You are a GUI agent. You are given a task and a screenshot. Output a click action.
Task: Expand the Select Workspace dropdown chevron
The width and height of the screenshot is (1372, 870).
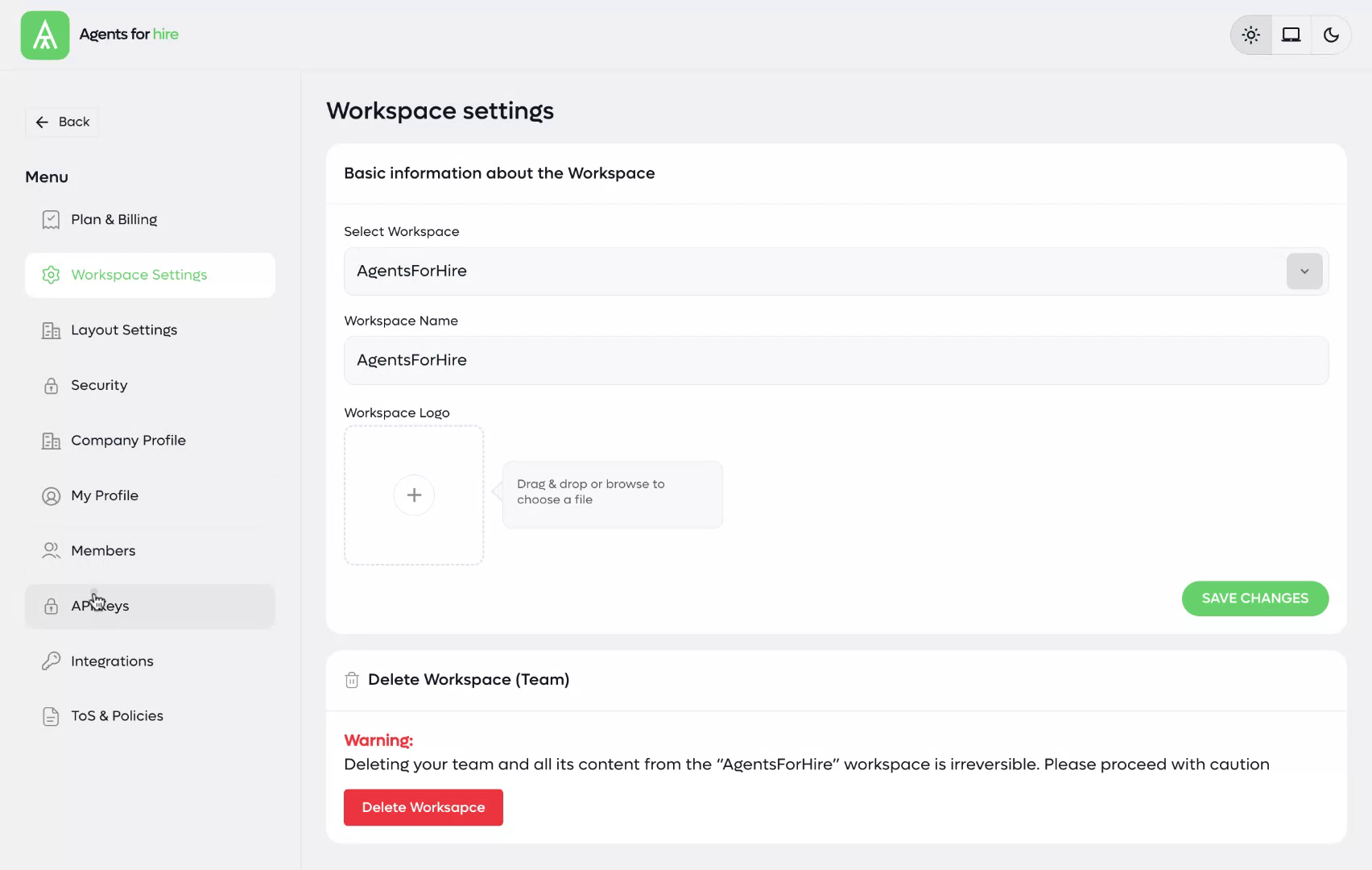point(1304,271)
